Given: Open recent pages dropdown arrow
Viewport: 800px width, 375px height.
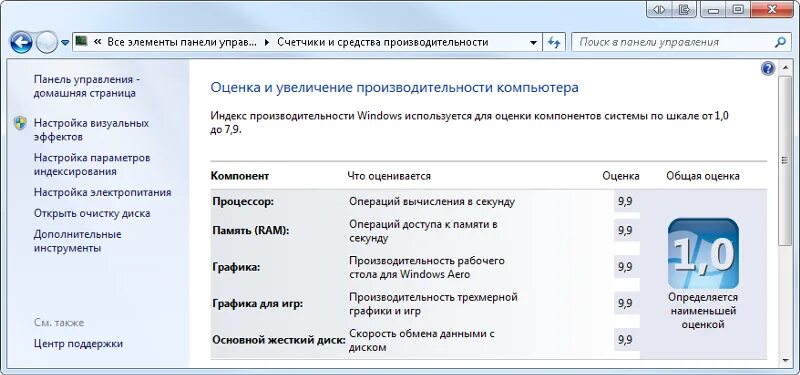Looking at the screenshot, I should 65,43.
